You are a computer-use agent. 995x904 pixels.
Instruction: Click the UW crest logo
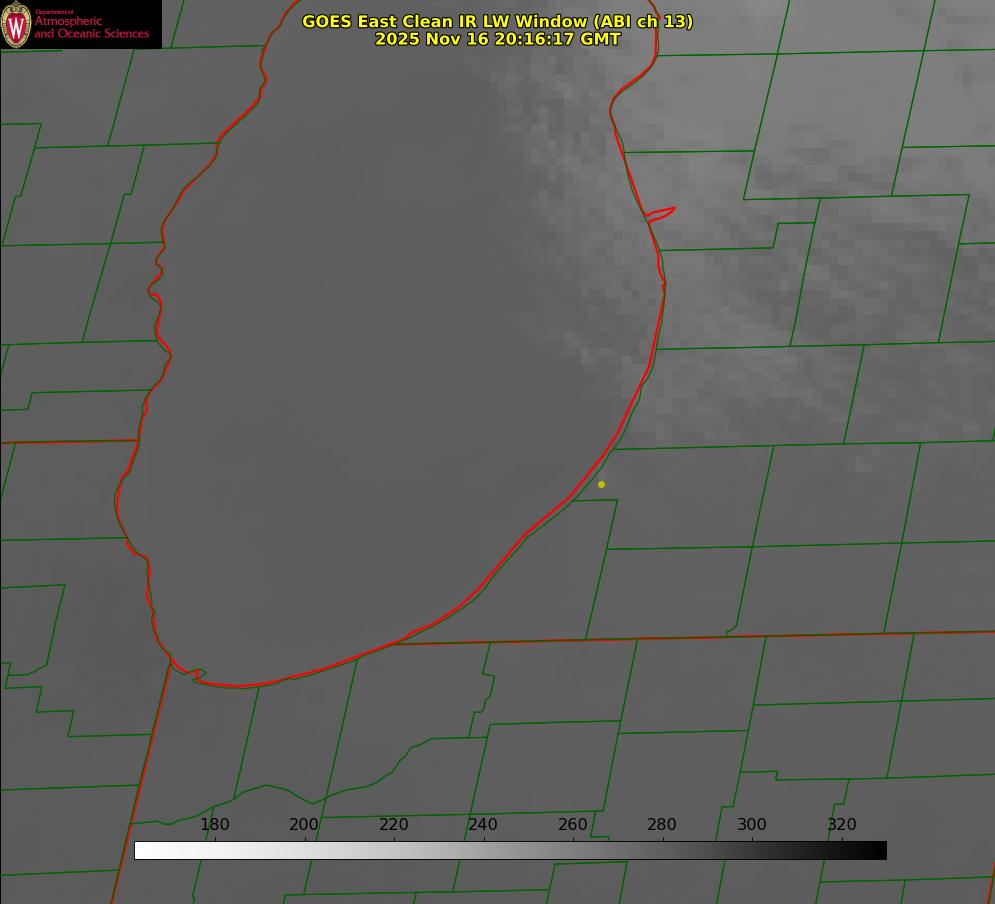[16, 24]
